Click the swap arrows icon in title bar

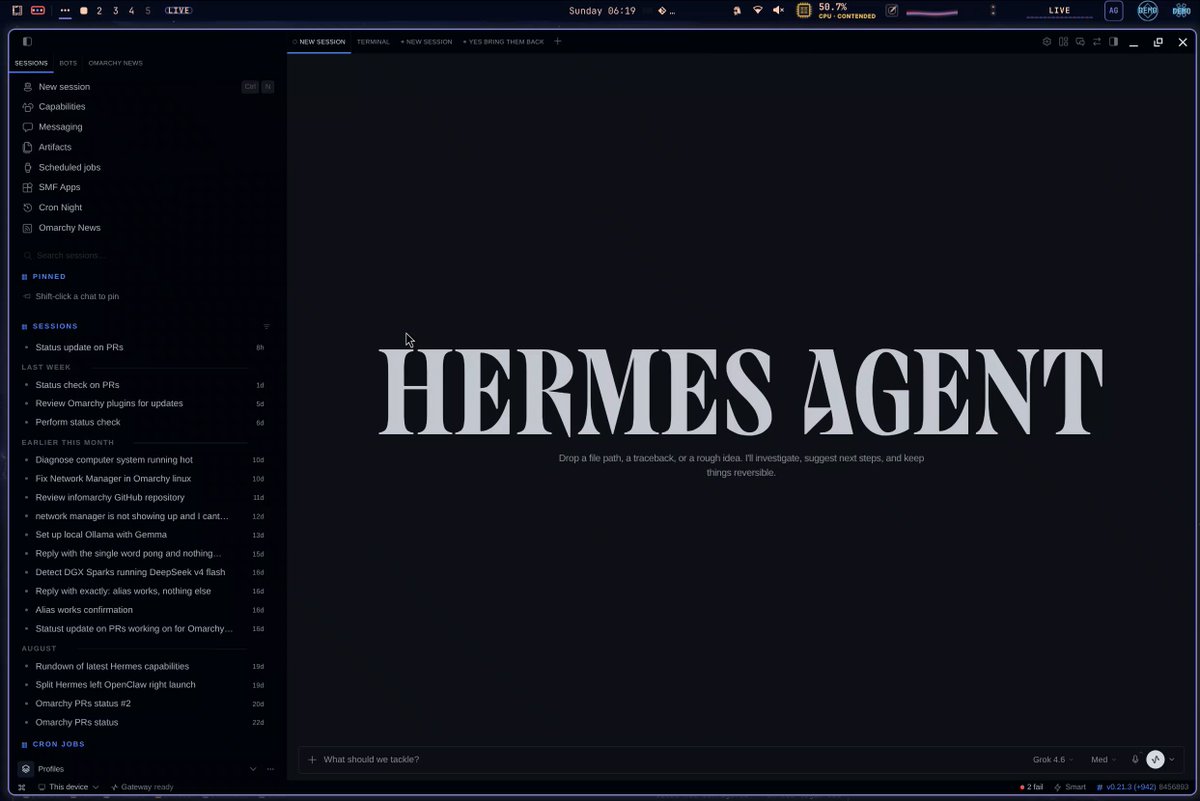(x=1097, y=42)
